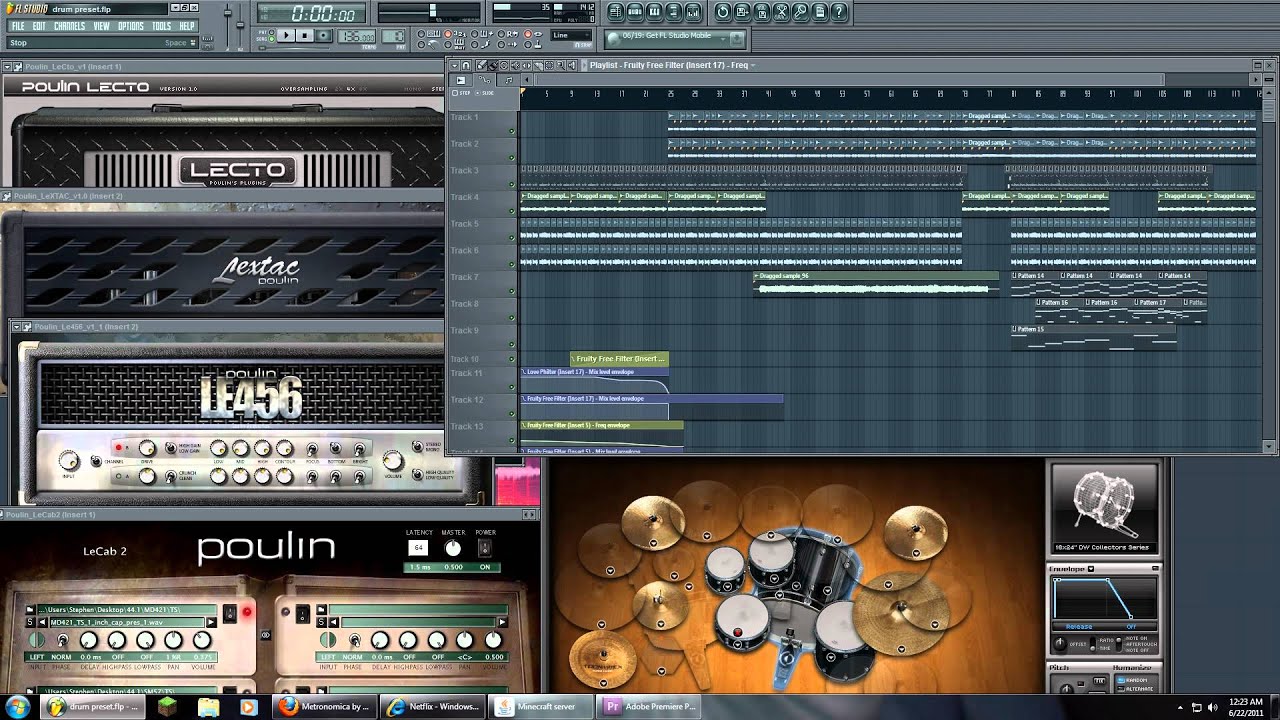Click the playback speaker tool in Playlist toolbar
Image resolution: width=1280 pixels, height=720 pixels.
pyautogui.click(x=572, y=65)
